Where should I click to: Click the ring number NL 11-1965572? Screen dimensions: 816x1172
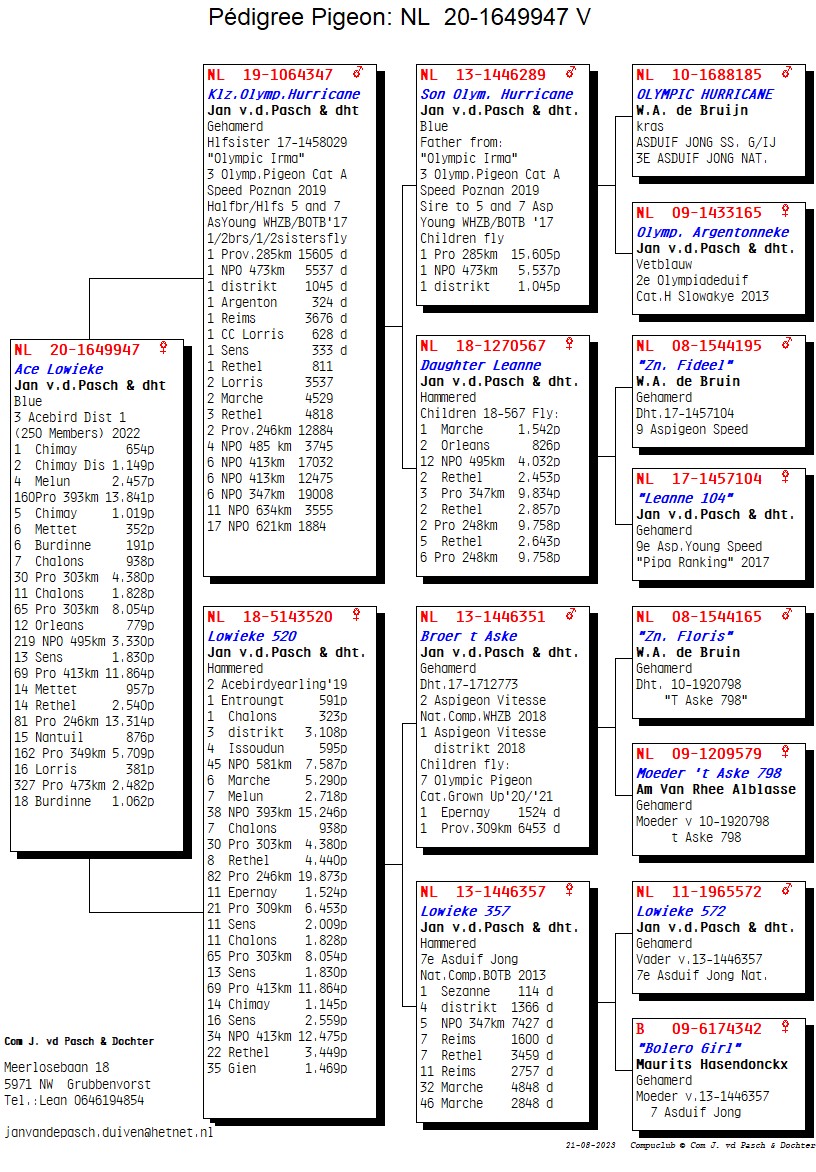tap(699, 891)
